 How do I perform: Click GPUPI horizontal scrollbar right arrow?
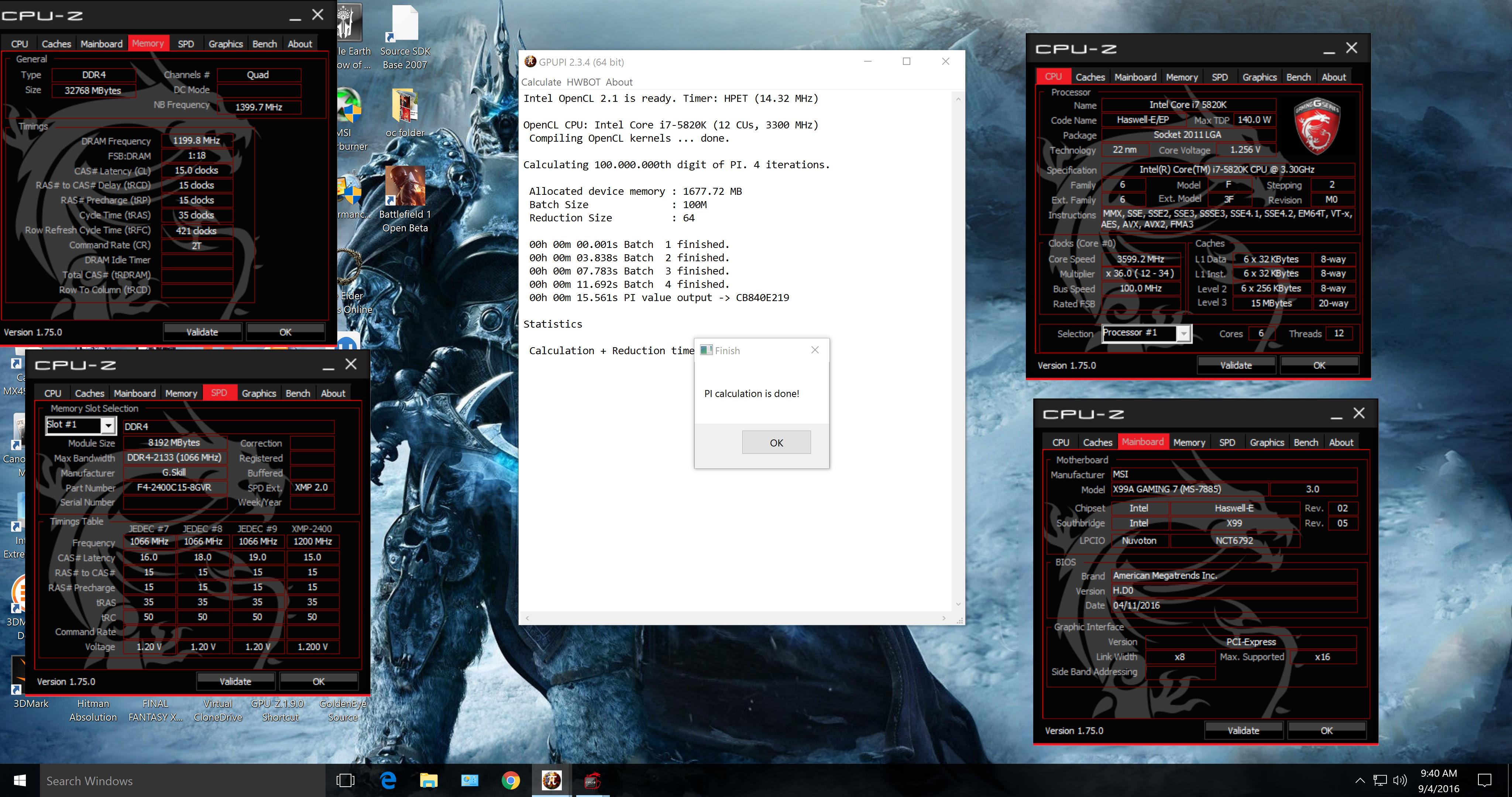coord(944,617)
